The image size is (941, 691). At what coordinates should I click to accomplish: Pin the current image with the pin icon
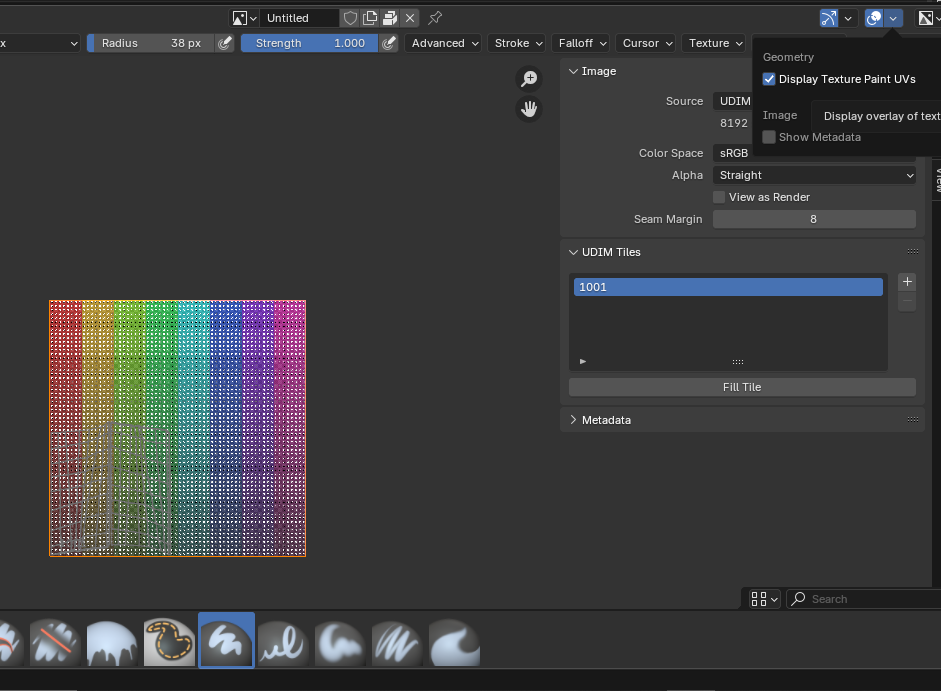click(435, 18)
